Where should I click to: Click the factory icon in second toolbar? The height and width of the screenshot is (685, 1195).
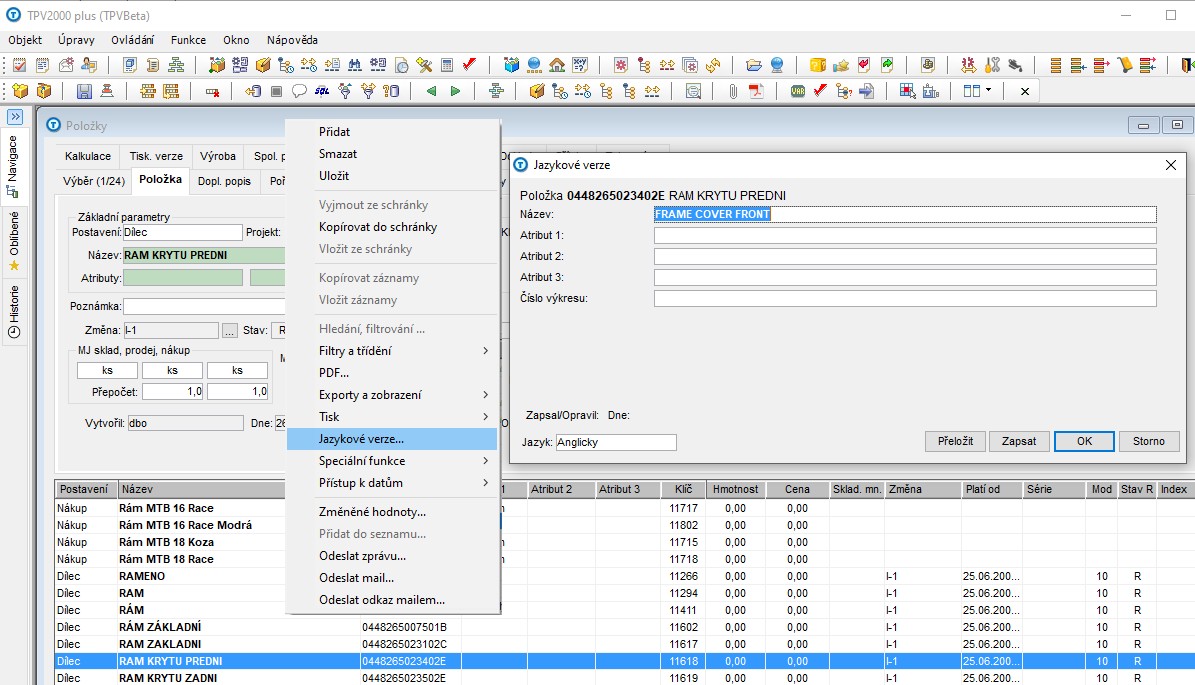click(931, 91)
